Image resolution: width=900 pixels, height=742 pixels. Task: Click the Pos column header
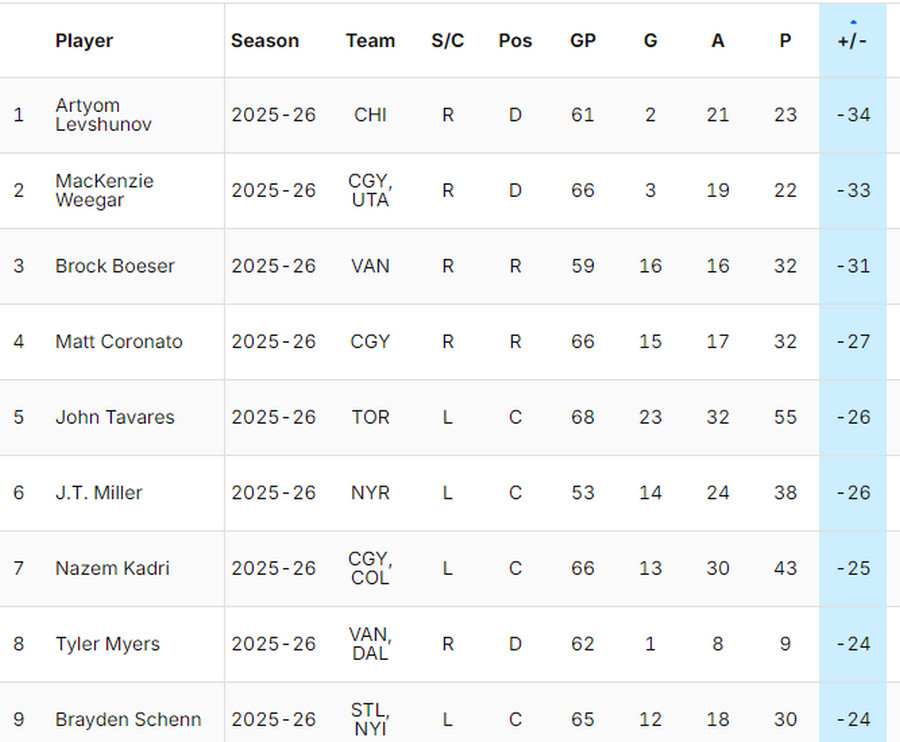point(515,41)
